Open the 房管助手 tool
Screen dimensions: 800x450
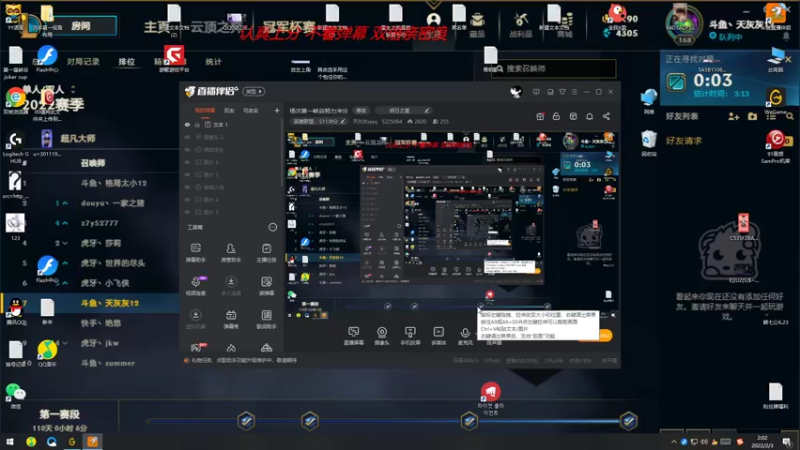click(231, 253)
